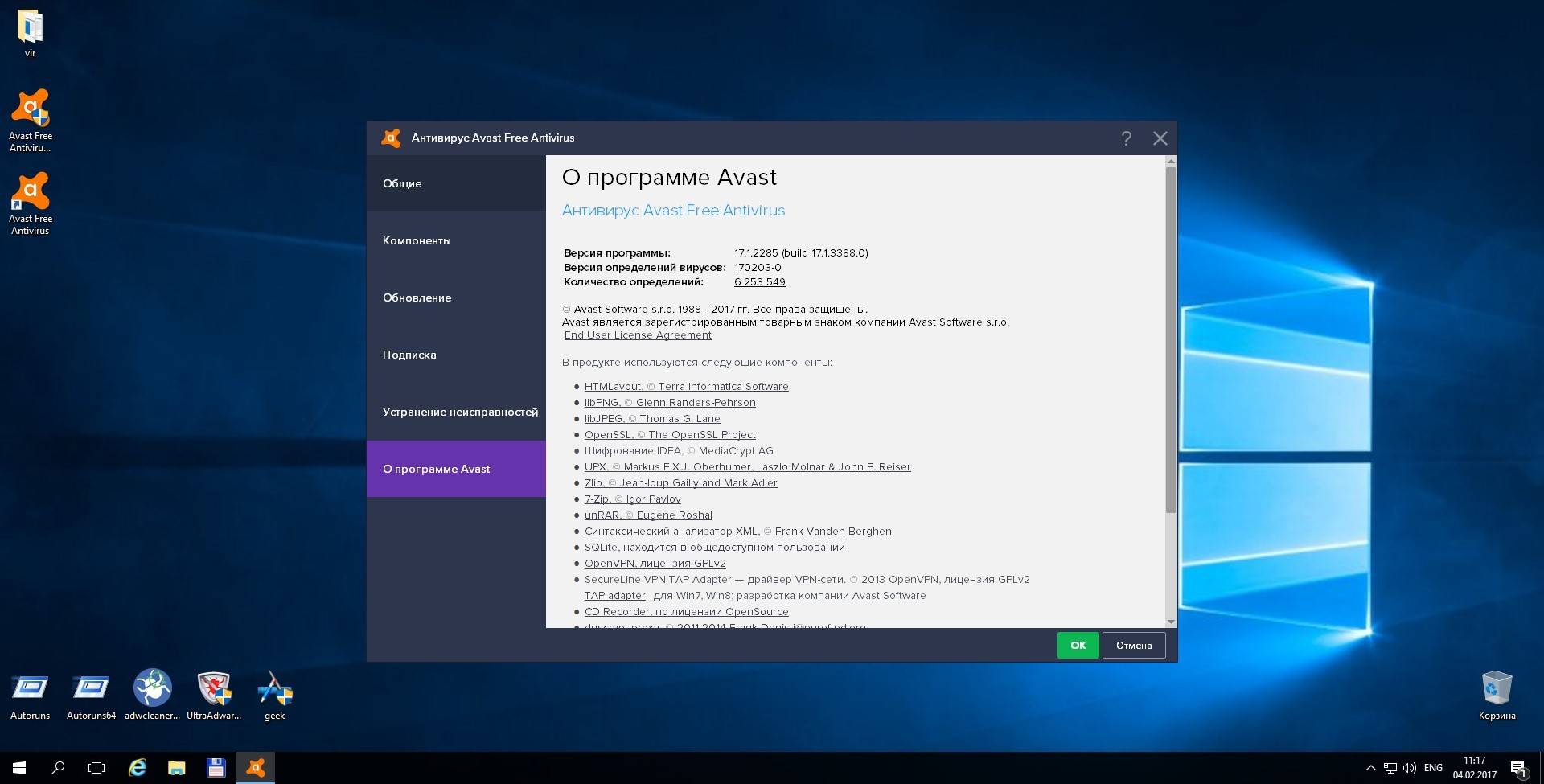
Task: Open the vir folder on desktop
Action: pos(30,34)
